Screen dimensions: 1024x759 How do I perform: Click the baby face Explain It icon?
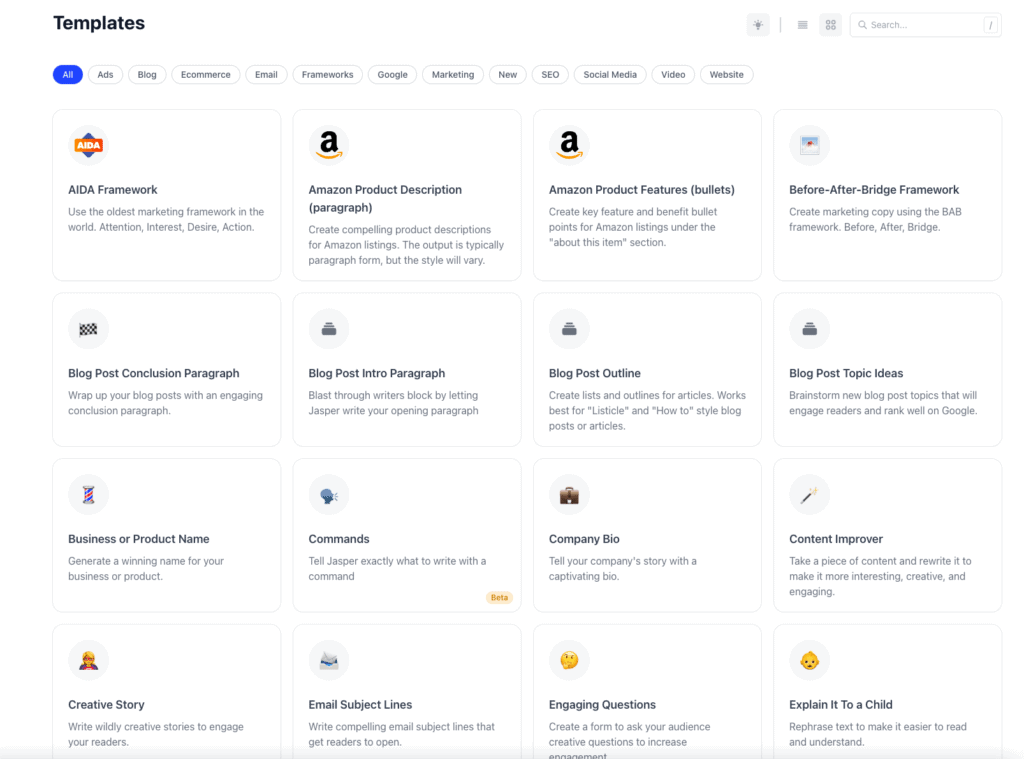(809, 660)
